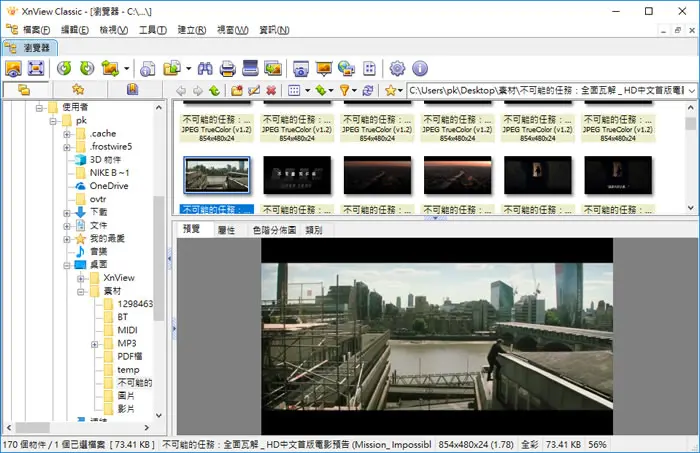Open the filter funnel dropdown
The height and width of the screenshot is (453, 700).
point(348,91)
